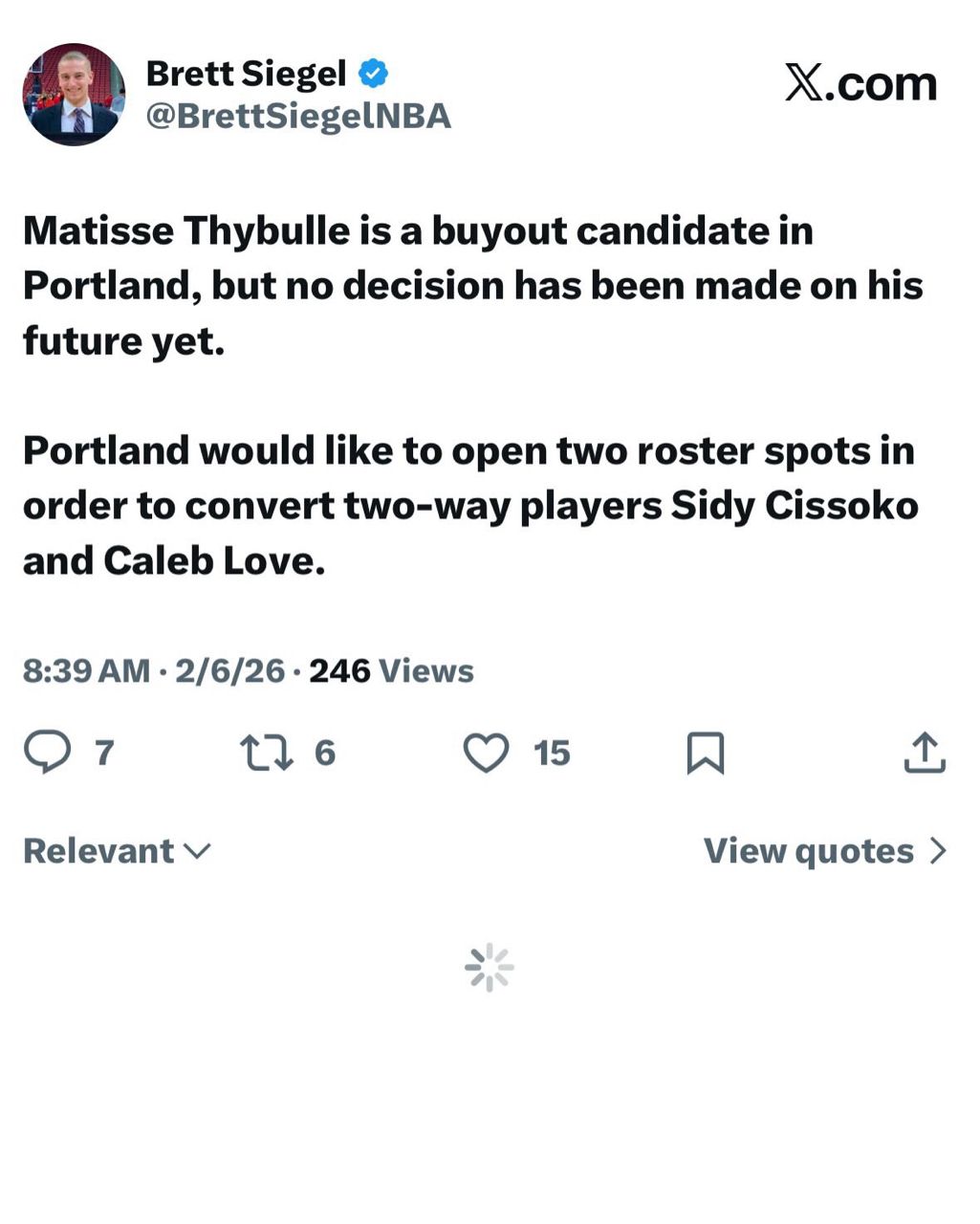Click the Brett Siegel display name

point(246,74)
